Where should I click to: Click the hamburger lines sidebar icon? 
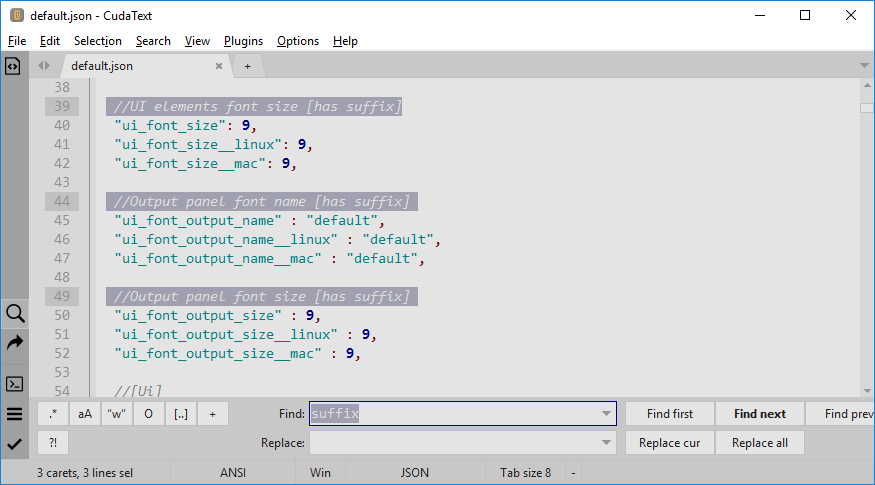coord(14,414)
